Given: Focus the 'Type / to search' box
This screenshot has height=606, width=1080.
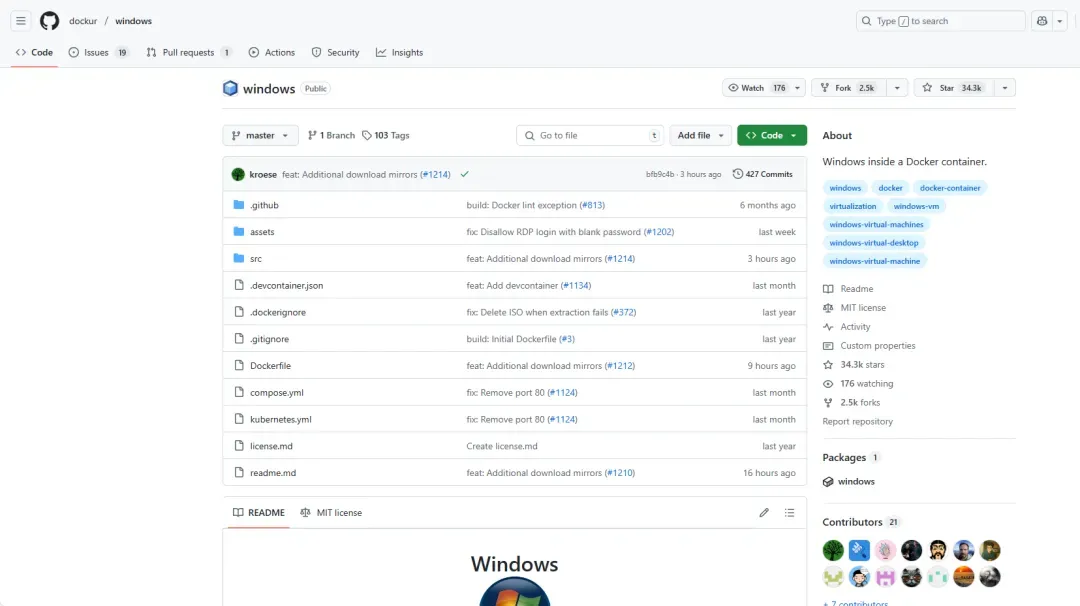Looking at the screenshot, I should point(940,21).
